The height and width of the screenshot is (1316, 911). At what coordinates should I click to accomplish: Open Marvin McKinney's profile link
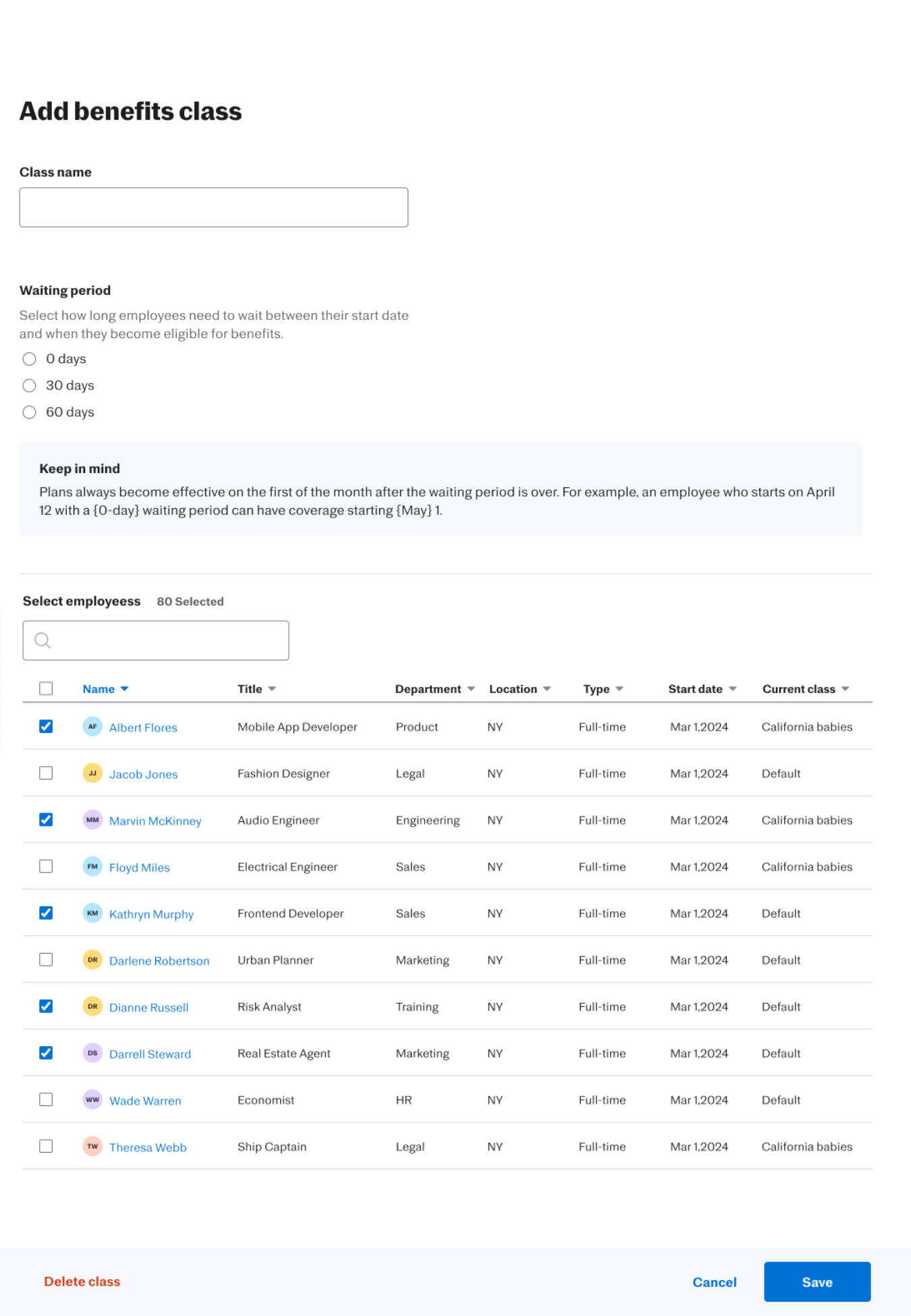click(x=155, y=821)
